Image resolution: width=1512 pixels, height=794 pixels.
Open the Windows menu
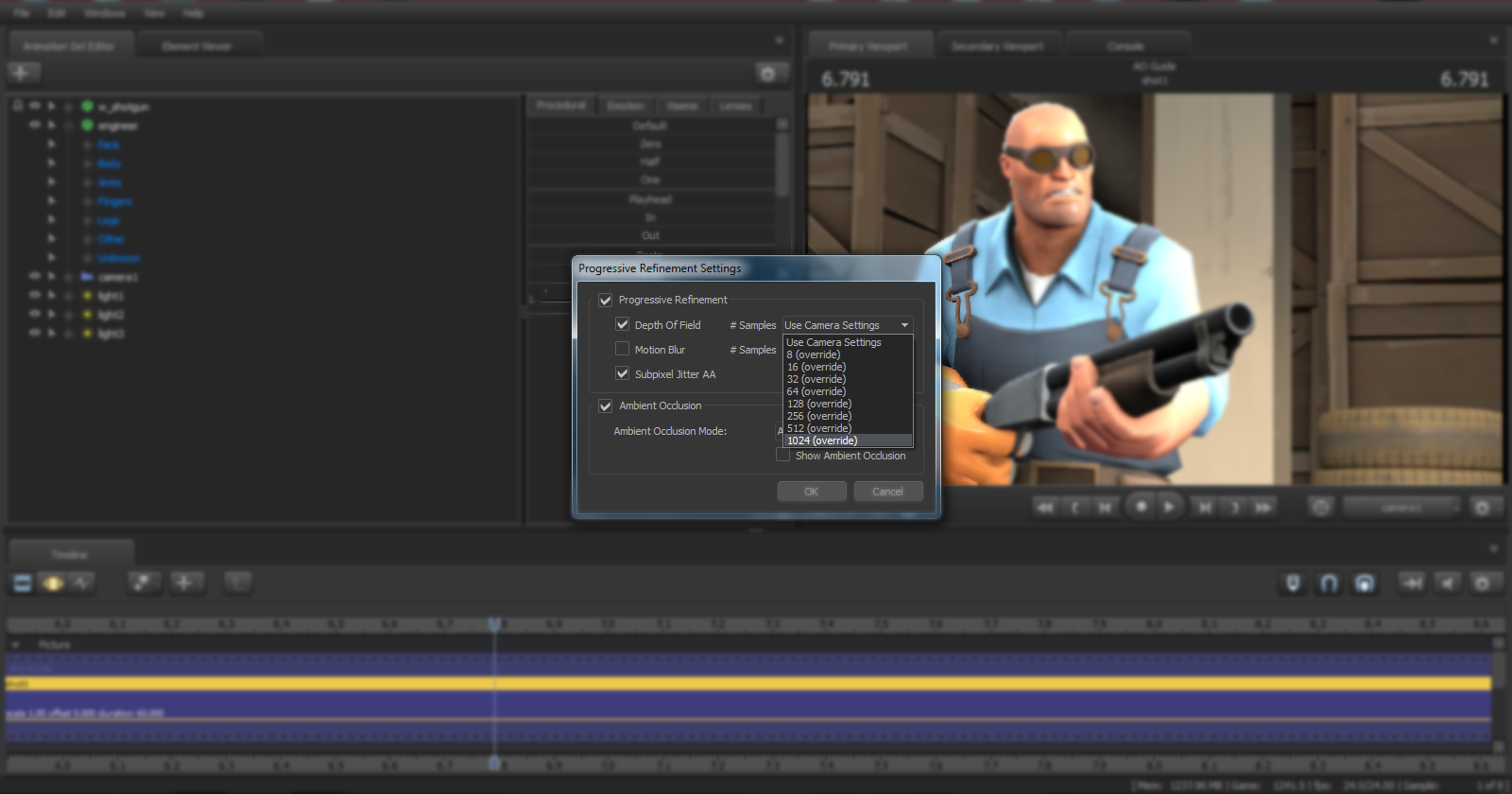coord(105,13)
